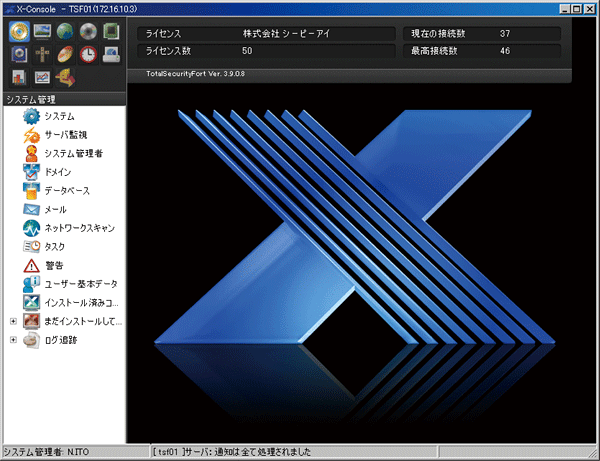Open the mixer sliders settings icon
The width and height of the screenshot is (600, 461).
click(x=42, y=54)
